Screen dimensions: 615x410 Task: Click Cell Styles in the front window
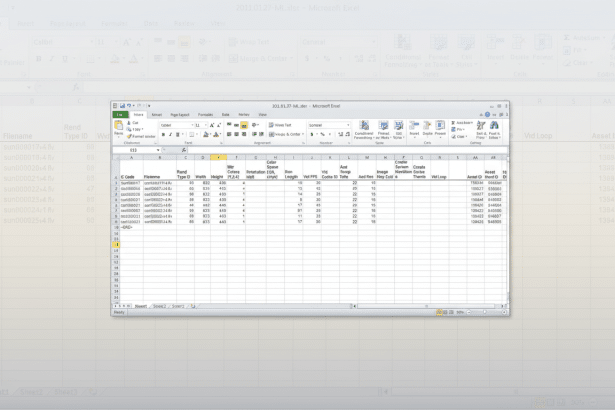(398, 130)
